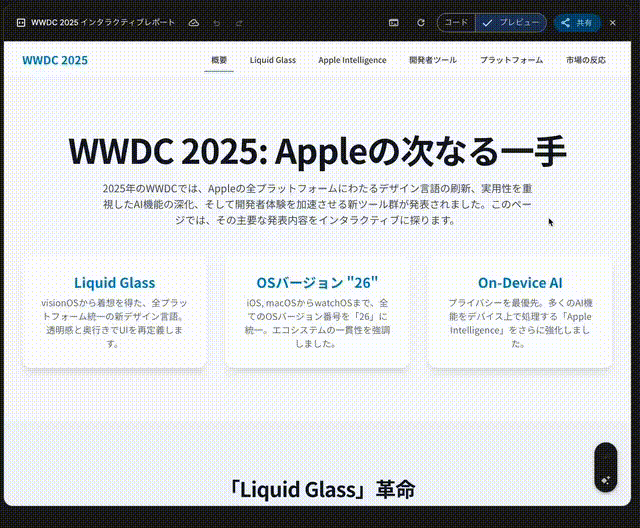Click the WWDC 2025 インタラクティブレポート title
Image resolution: width=640 pixels, height=528 pixels.
(x=103, y=22)
